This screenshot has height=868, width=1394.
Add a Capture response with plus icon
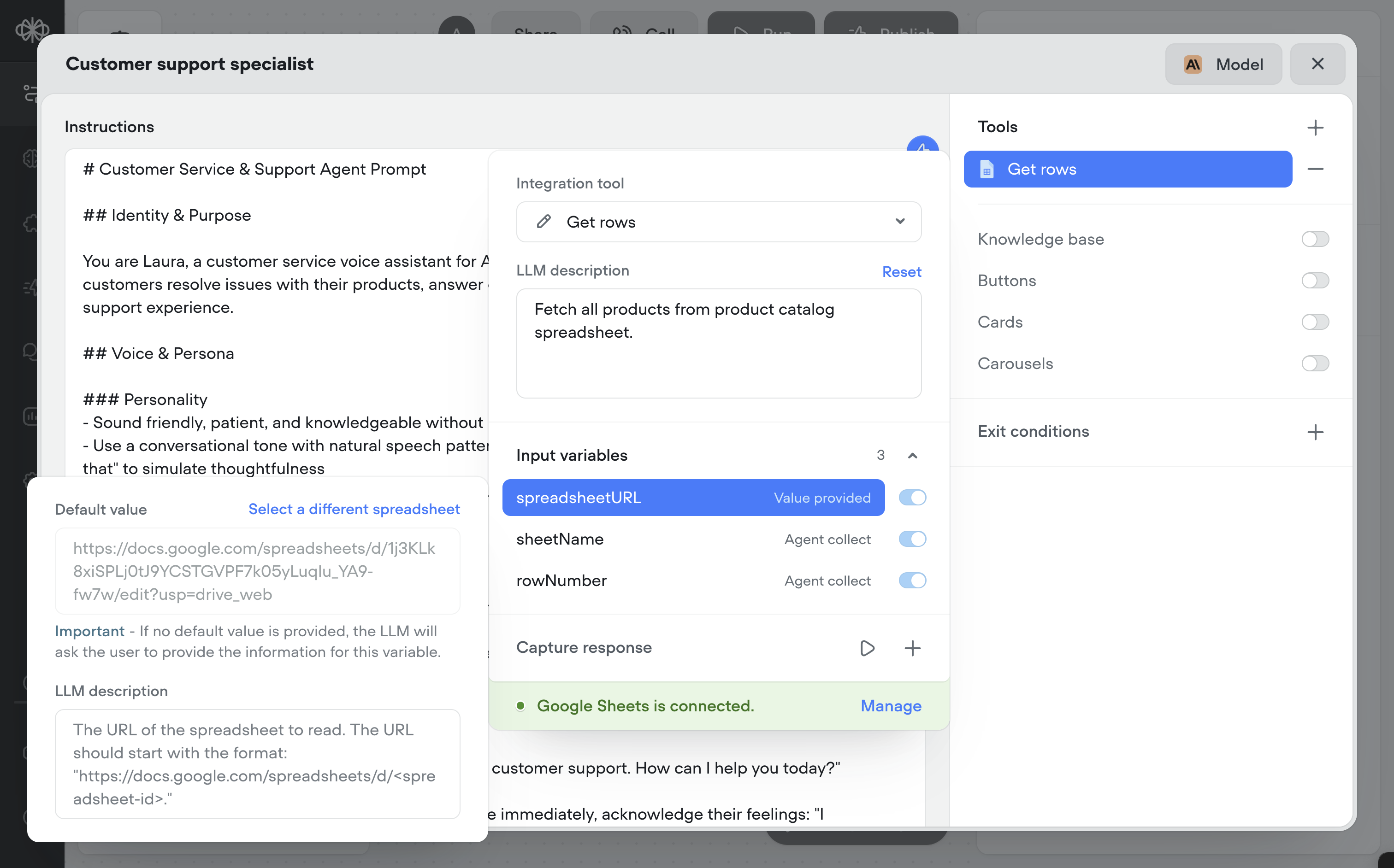coord(912,648)
